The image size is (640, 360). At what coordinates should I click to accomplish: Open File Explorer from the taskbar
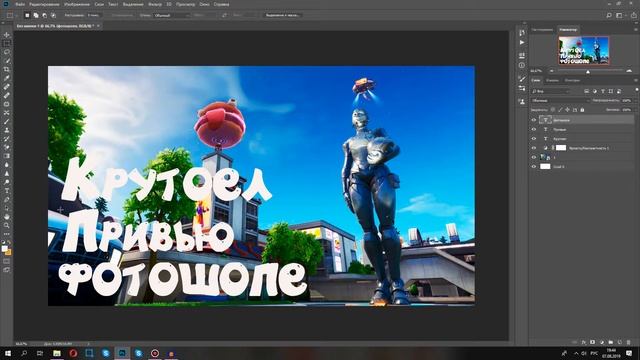coord(57,353)
